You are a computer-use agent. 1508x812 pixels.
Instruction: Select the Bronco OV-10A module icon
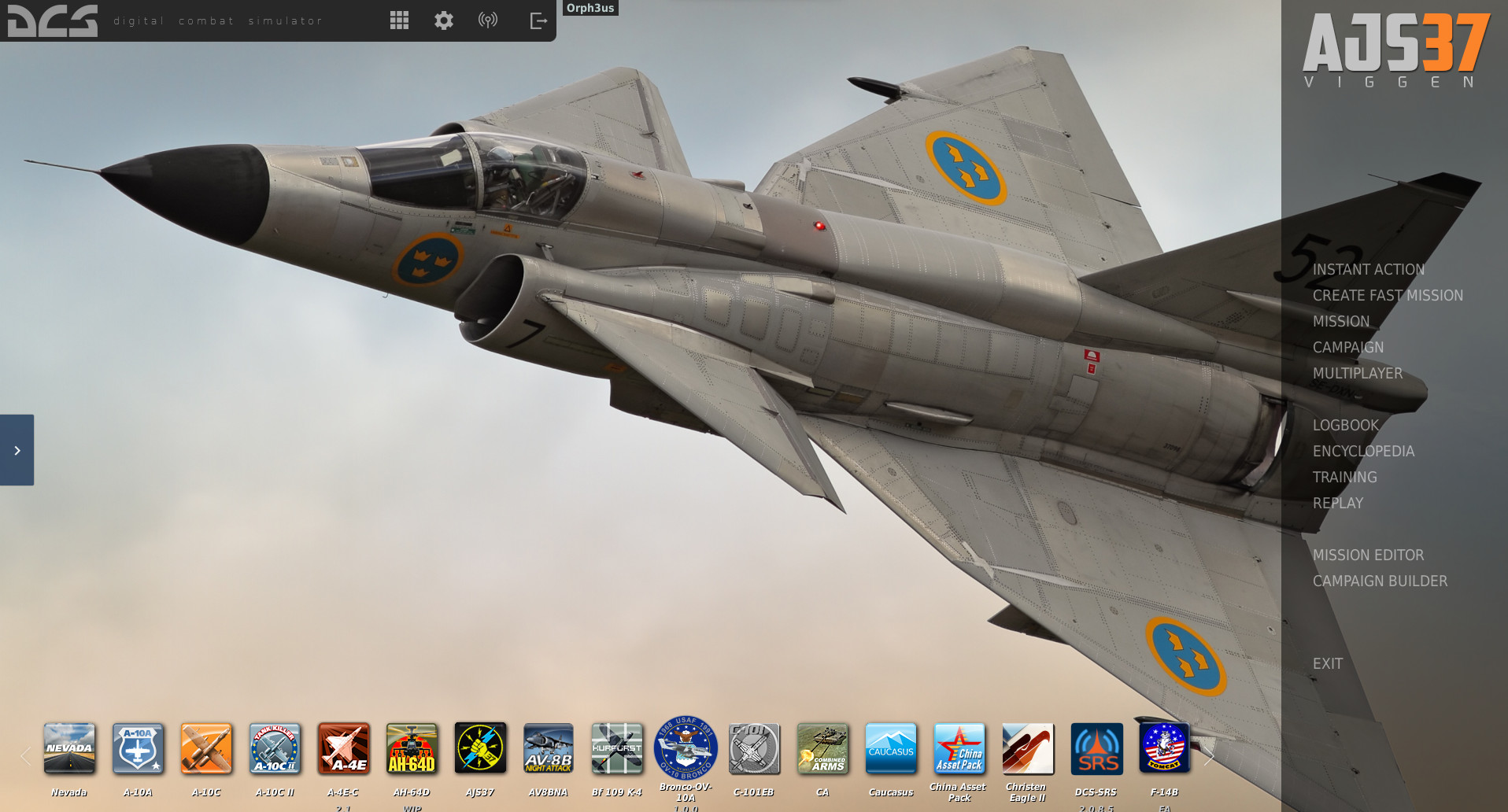pyautogui.click(x=686, y=747)
